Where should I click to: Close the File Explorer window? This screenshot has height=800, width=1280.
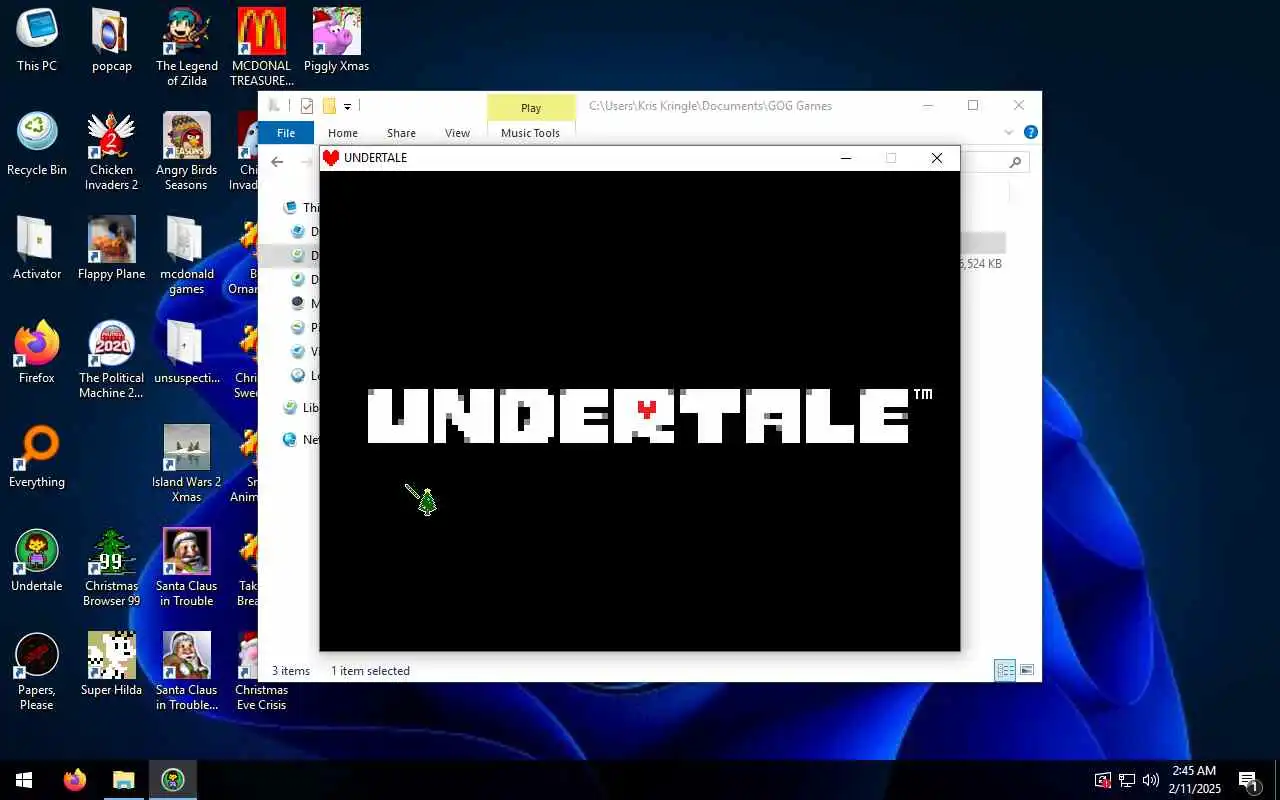(1019, 105)
